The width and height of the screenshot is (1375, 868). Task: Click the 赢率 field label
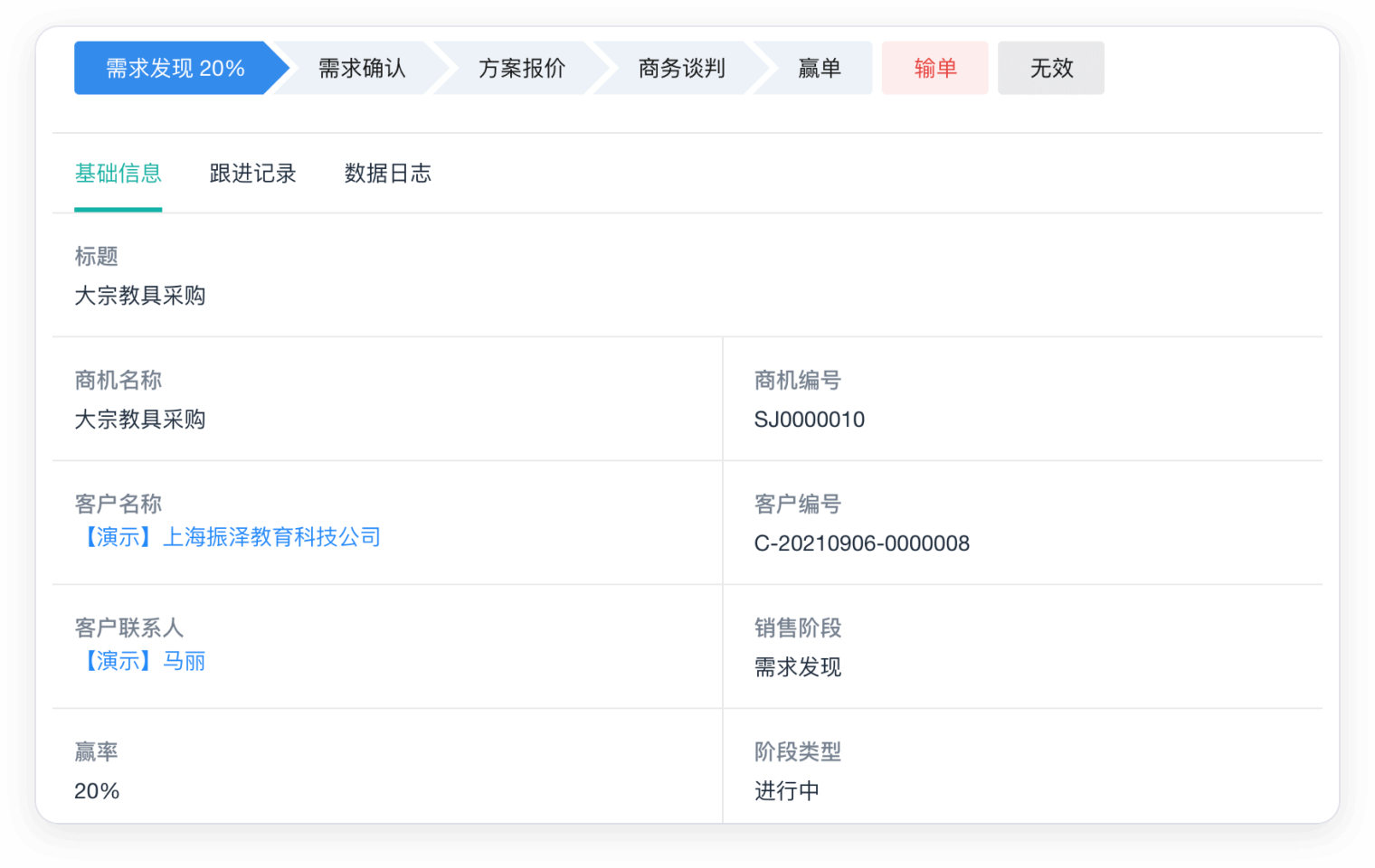pos(97,752)
